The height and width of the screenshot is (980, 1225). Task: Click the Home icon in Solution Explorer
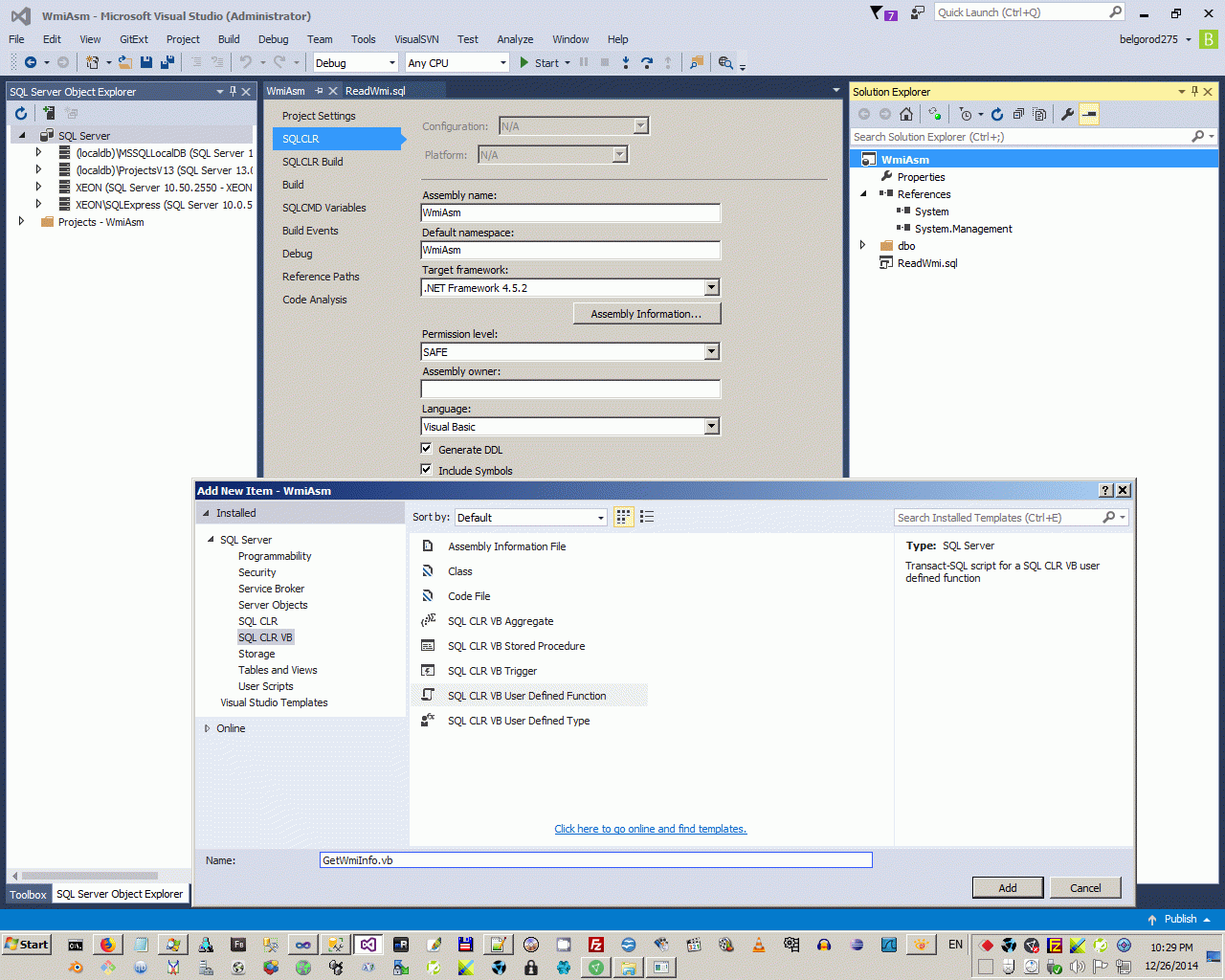click(x=906, y=114)
